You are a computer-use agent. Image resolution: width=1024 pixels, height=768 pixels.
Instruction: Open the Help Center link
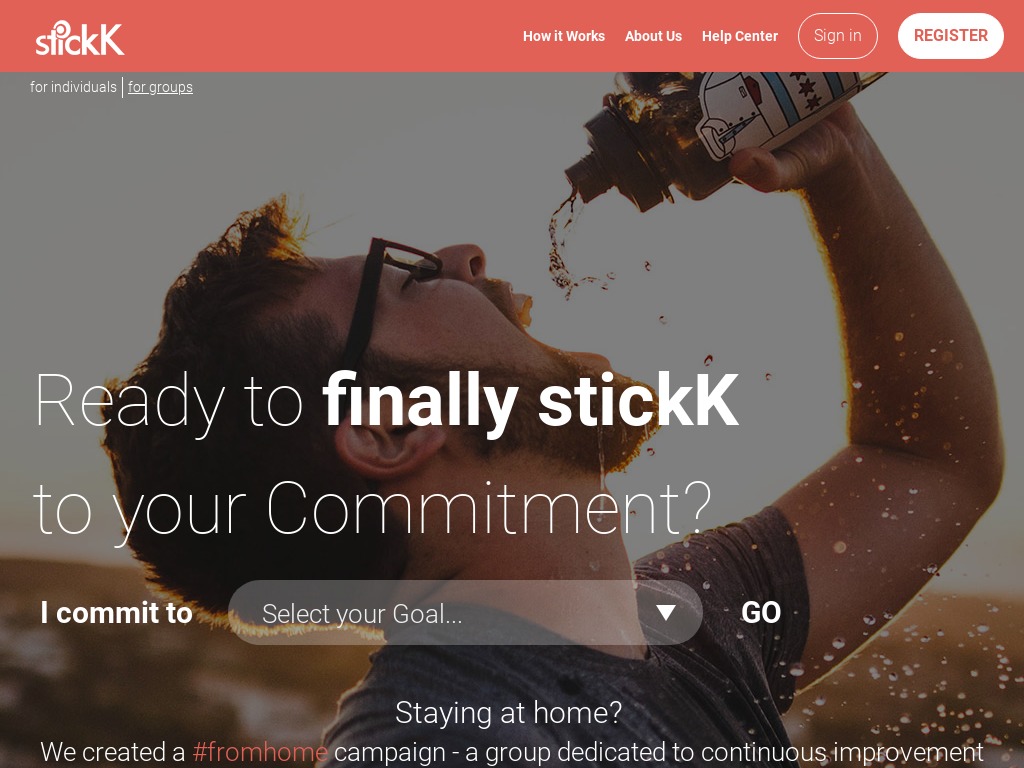point(740,36)
